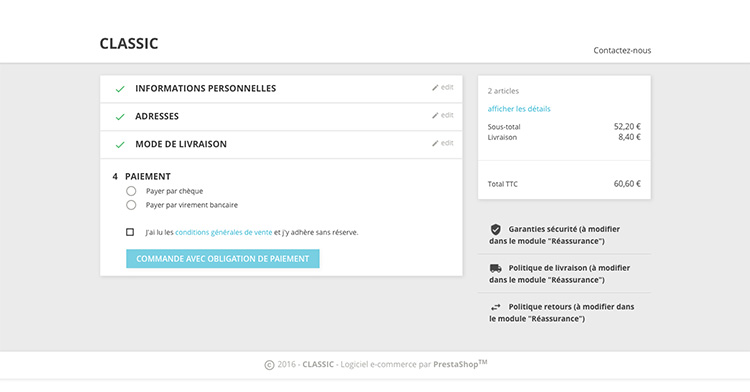Click Commande avec obligation de paiement button
Image resolution: width=750 pixels, height=392 pixels.
223,259
